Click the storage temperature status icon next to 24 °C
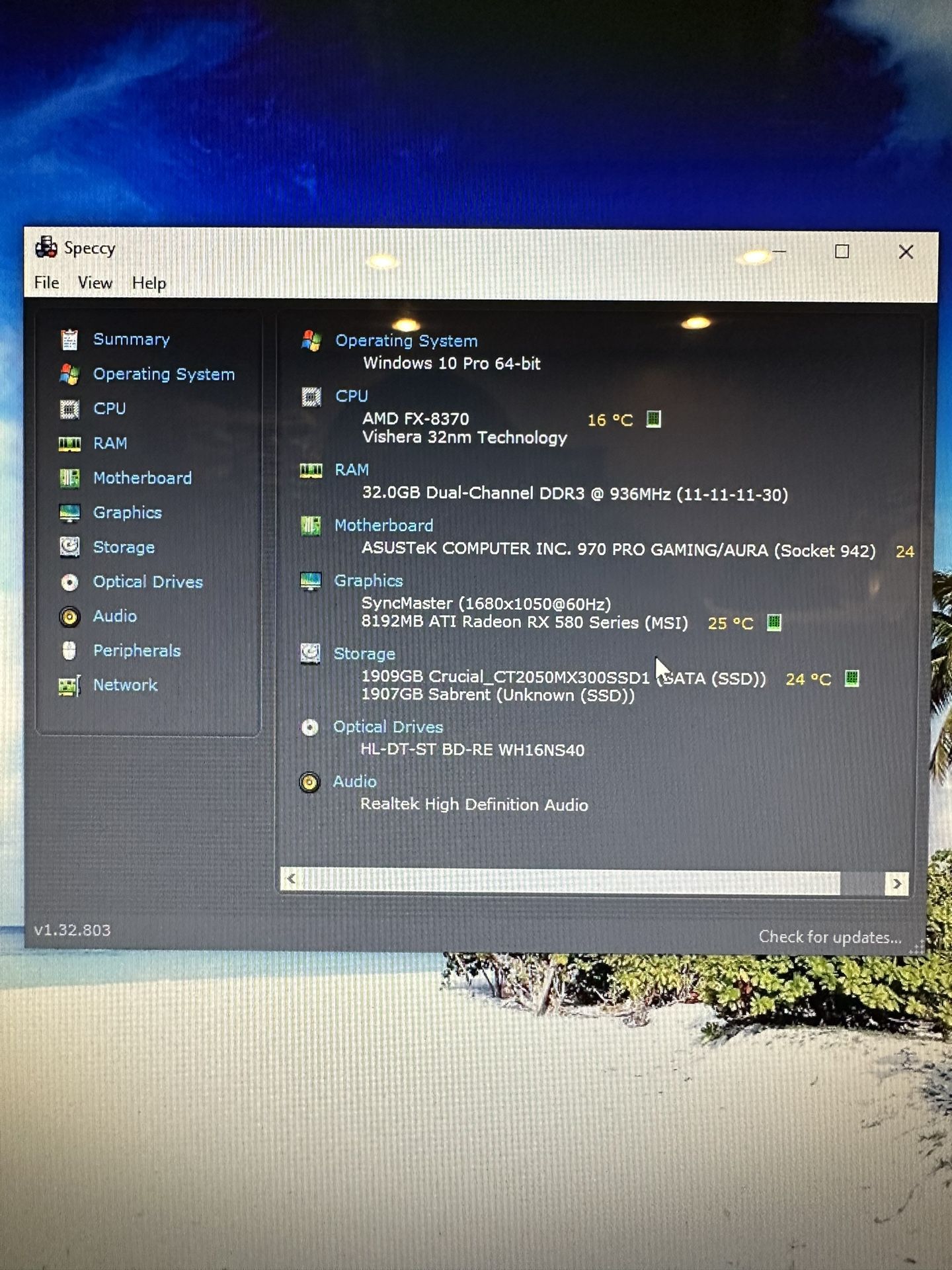 tap(852, 678)
